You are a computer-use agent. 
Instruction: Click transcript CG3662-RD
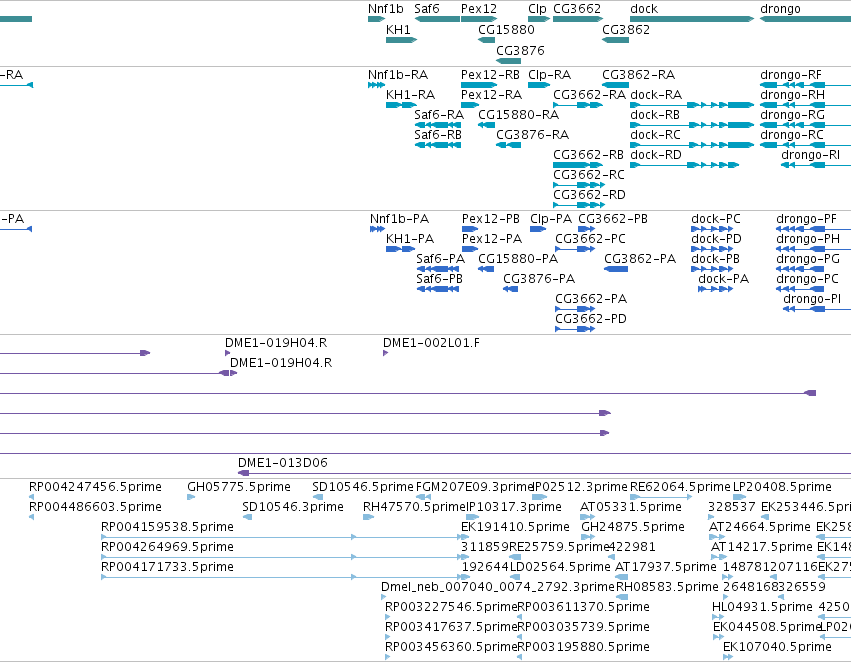tap(589, 195)
